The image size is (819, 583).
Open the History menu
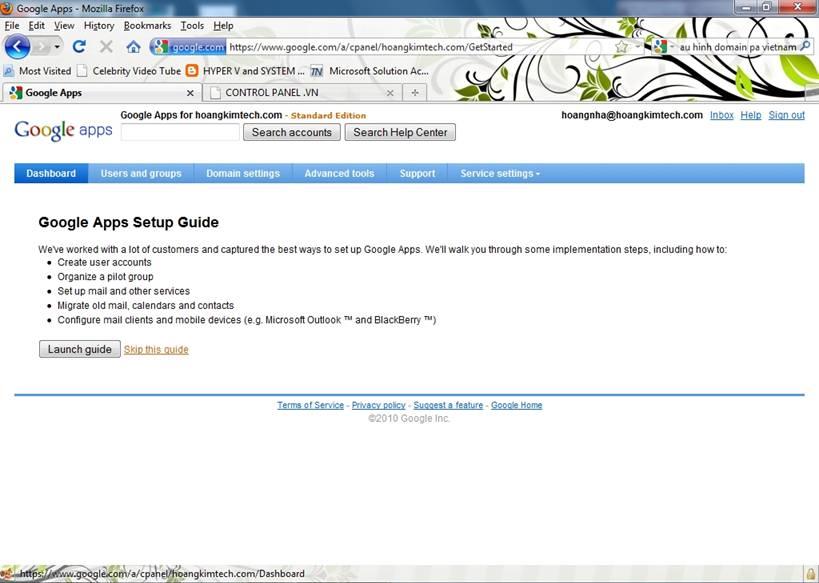coord(99,26)
